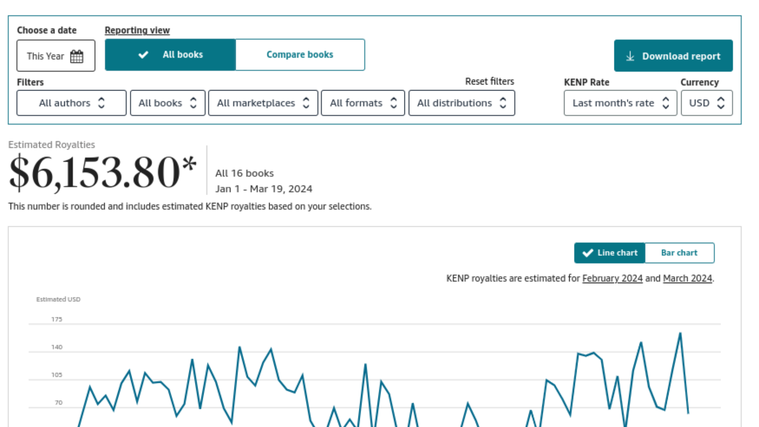Image resolution: width=759 pixels, height=427 pixels.
Task: Open the This Year date chooser
Action: click(x=56, y=57)
